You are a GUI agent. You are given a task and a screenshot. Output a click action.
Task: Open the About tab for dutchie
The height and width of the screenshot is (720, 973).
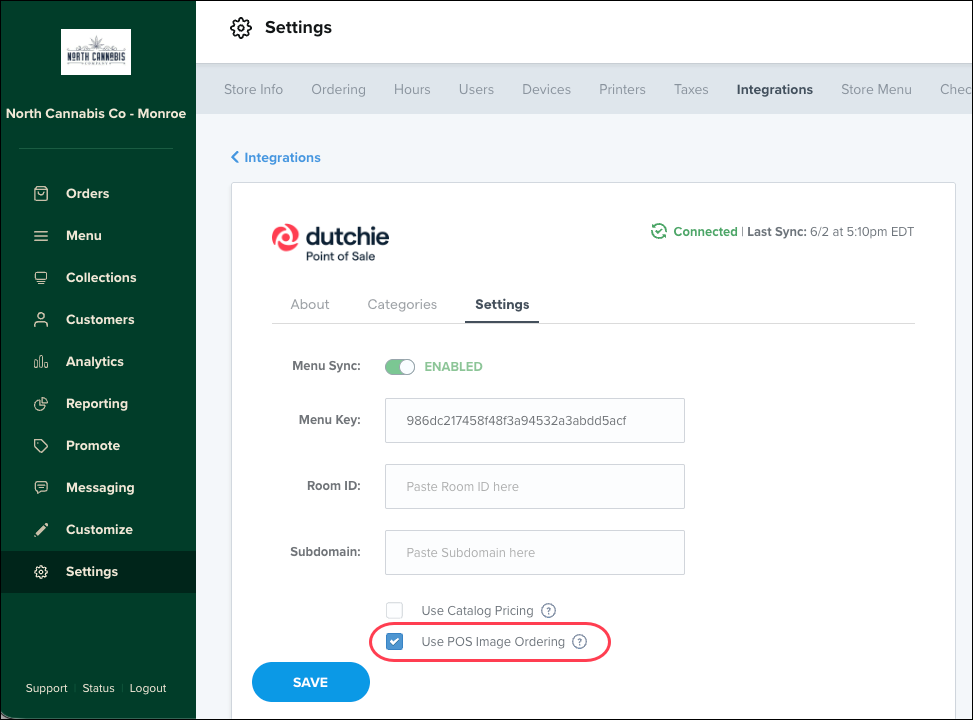coord(310,305)
